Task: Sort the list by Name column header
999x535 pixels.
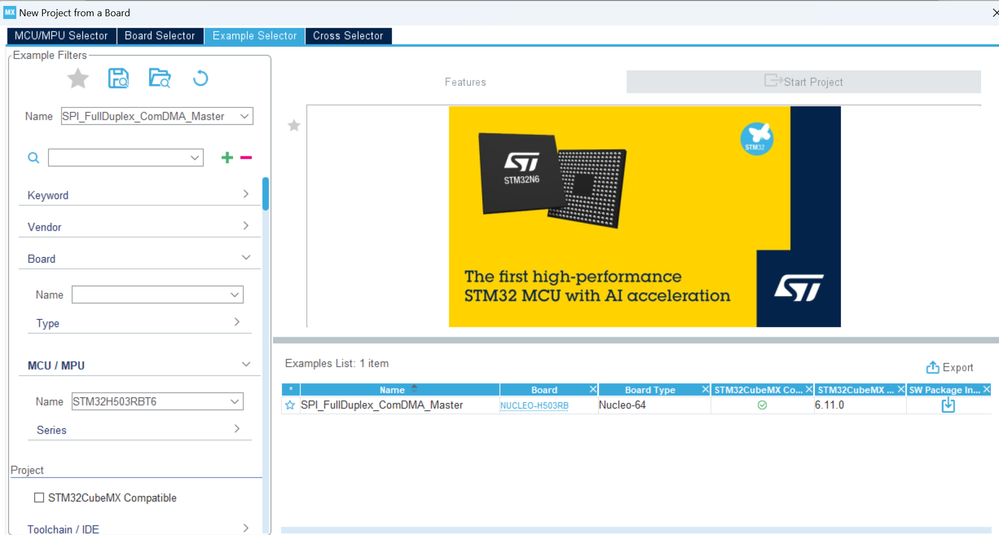Action: [399, 389]
